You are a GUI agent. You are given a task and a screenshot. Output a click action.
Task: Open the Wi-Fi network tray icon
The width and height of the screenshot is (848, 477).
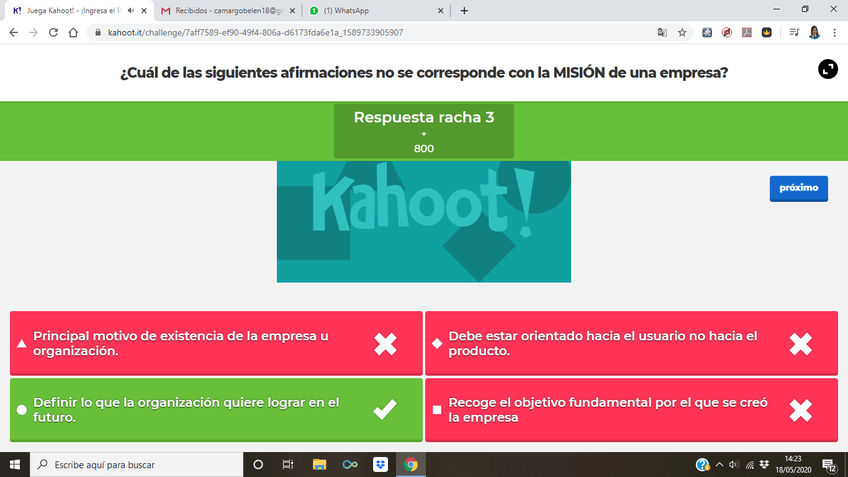click(x=750, y=465)
